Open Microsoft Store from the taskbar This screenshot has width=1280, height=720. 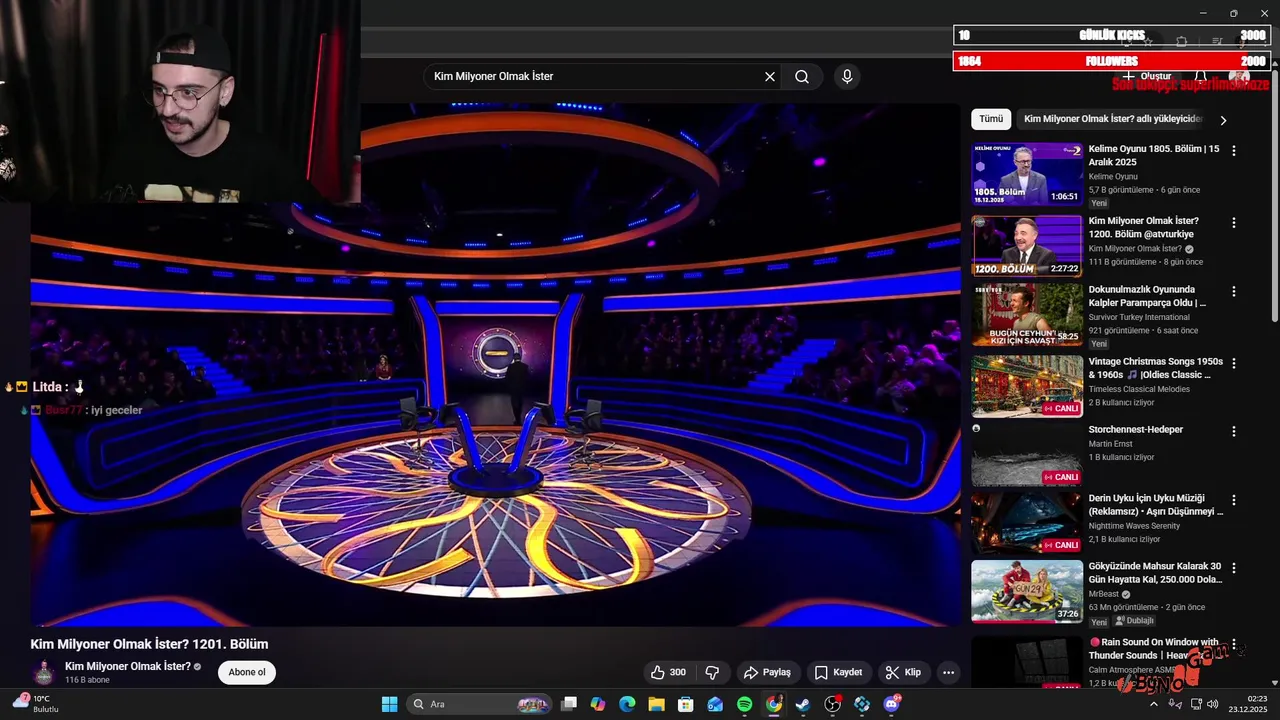(x=686, y=704)
